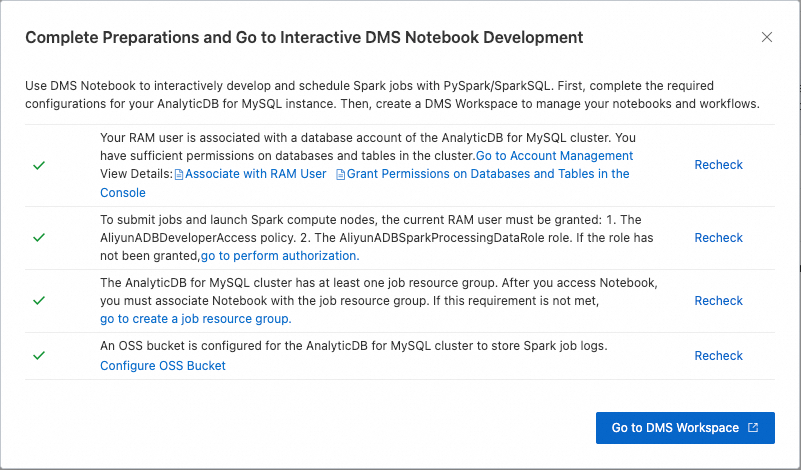
Task: Follow the go to create a job resource group link
Action: tap(196, 319)
